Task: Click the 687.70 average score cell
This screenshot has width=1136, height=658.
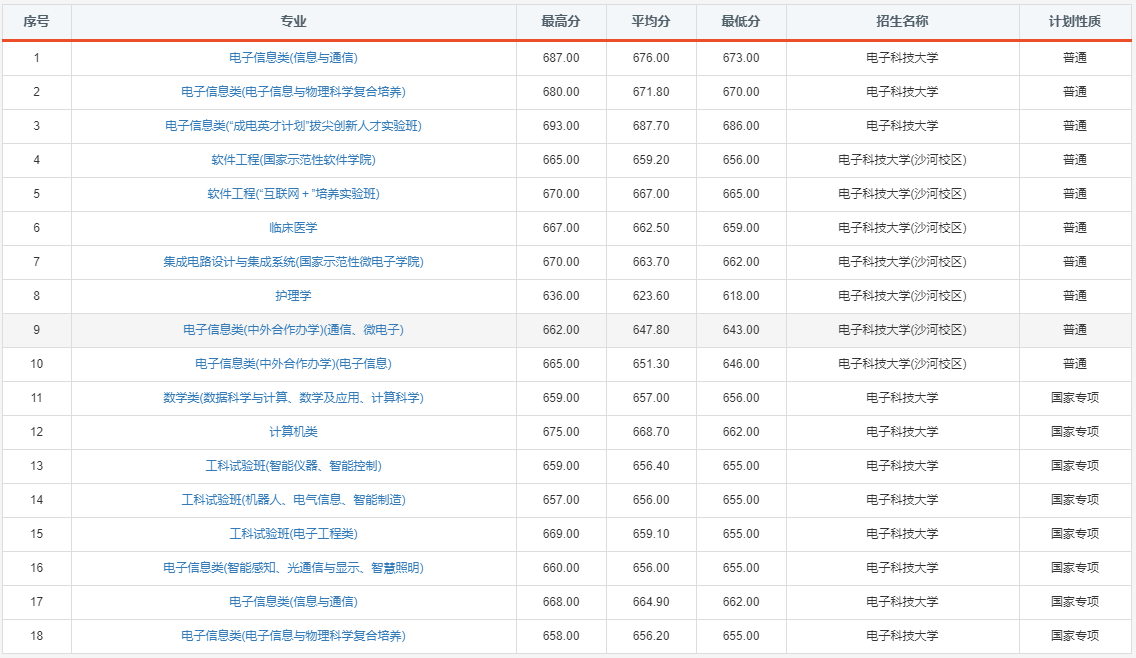Action: click(651, 126)
